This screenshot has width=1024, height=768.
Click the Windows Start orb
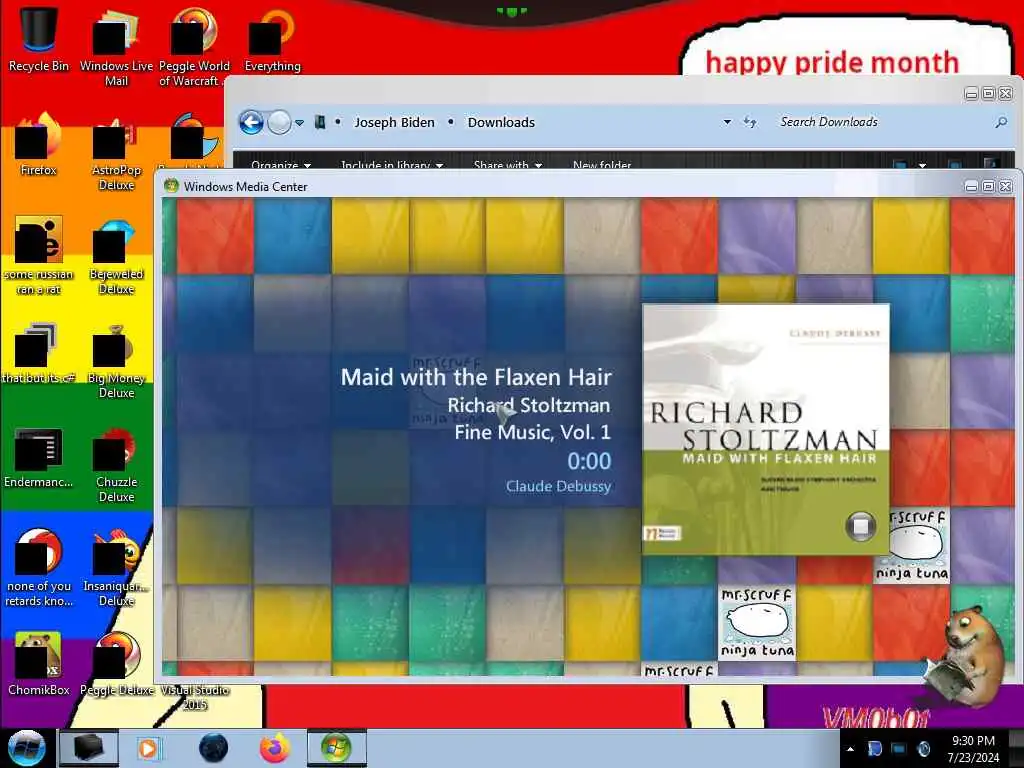(x=25, y=748)
